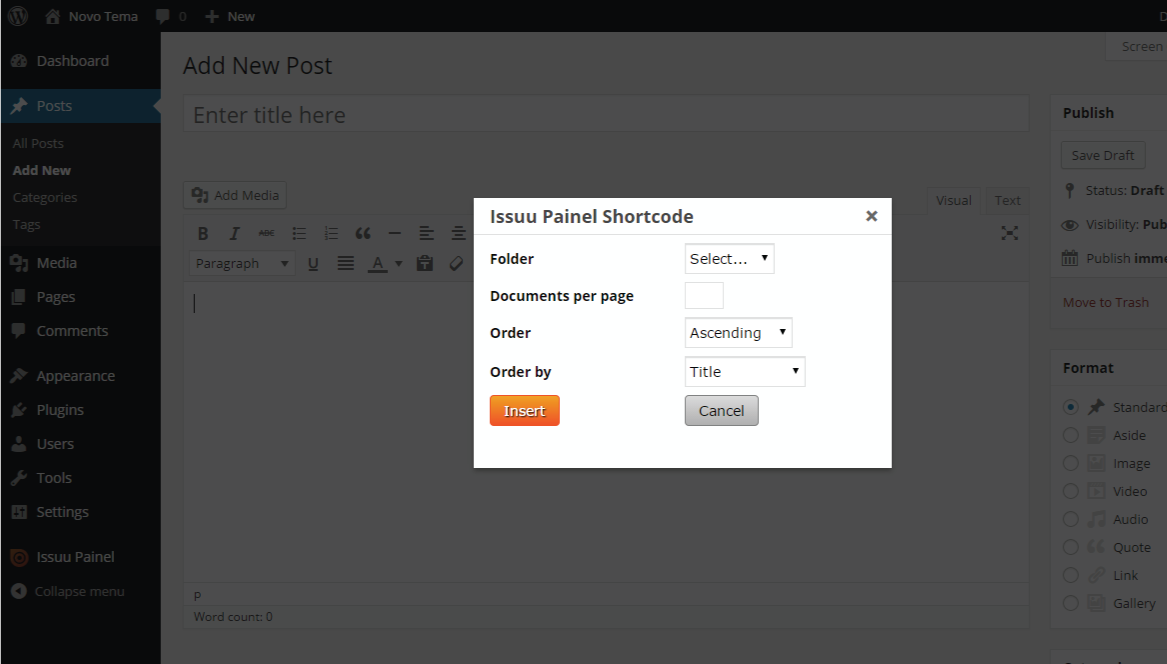
Task: Click the orange Insert button
Action: pos(525,411)
